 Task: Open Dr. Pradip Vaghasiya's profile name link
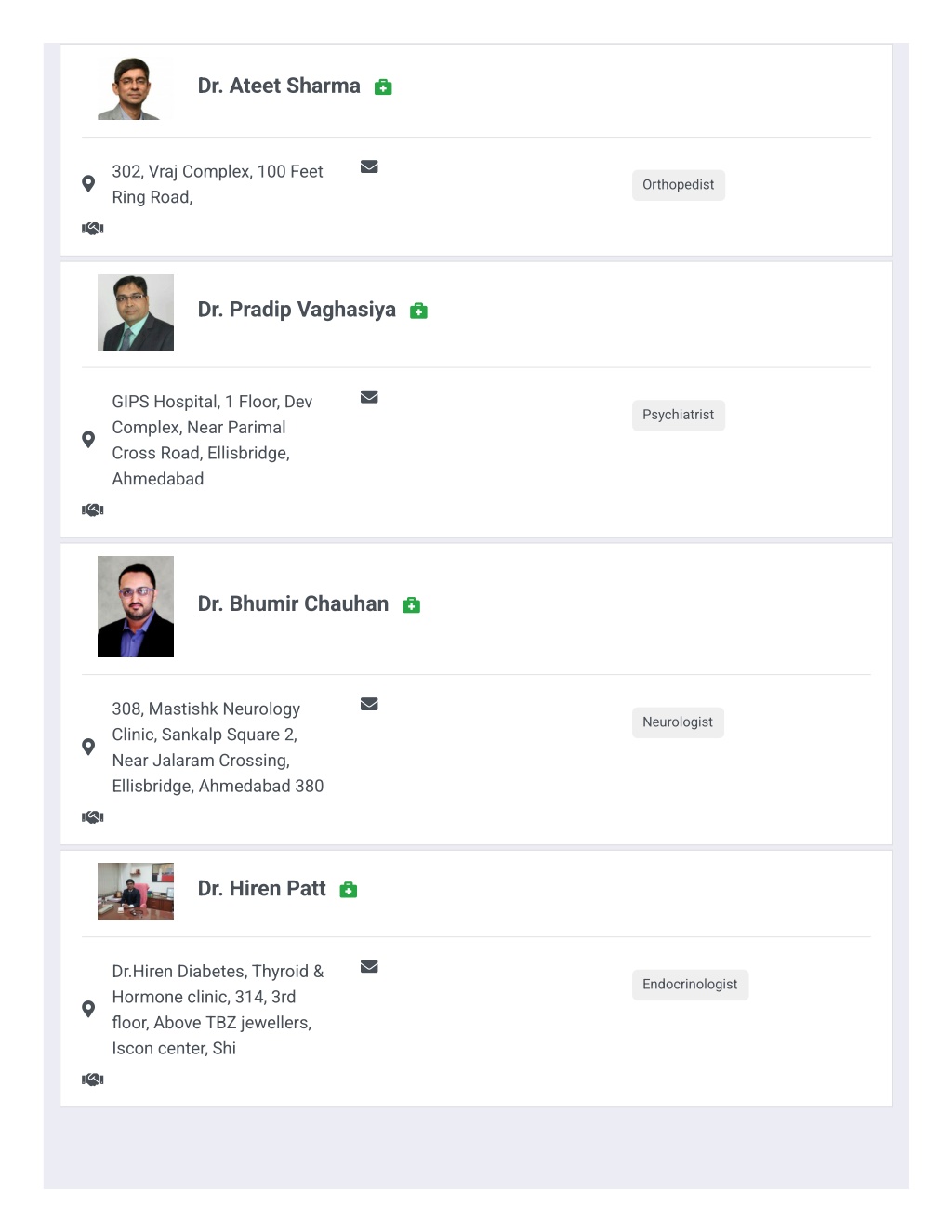pyautogui.click(x=297, y=310)
